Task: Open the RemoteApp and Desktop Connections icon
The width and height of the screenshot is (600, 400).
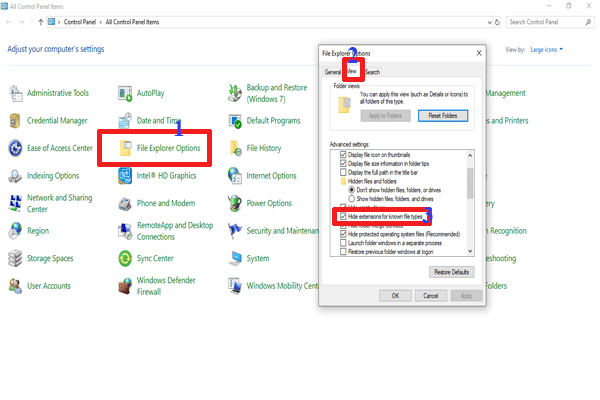Action: click(x=125, y=231)
